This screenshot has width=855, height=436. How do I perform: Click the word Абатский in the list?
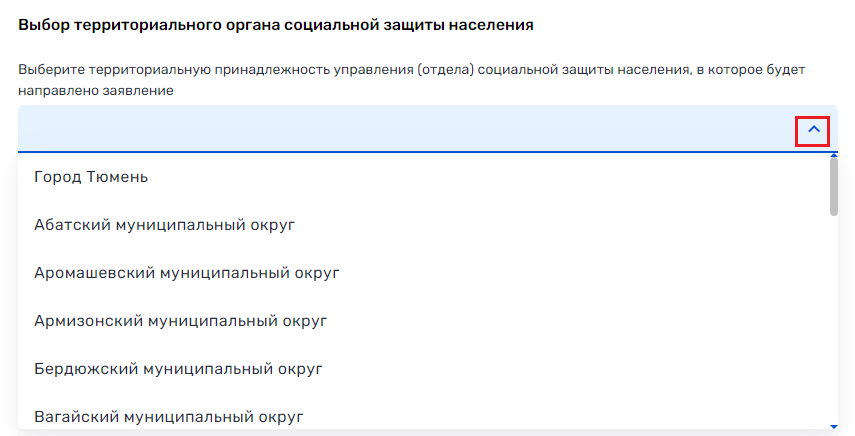(72, 225)
